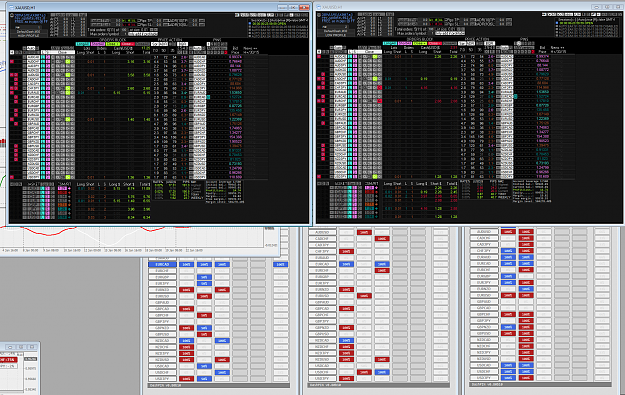Click USDJPY symbol in left bottom panel
Viewport: 625px width, 395px height.
162,379
